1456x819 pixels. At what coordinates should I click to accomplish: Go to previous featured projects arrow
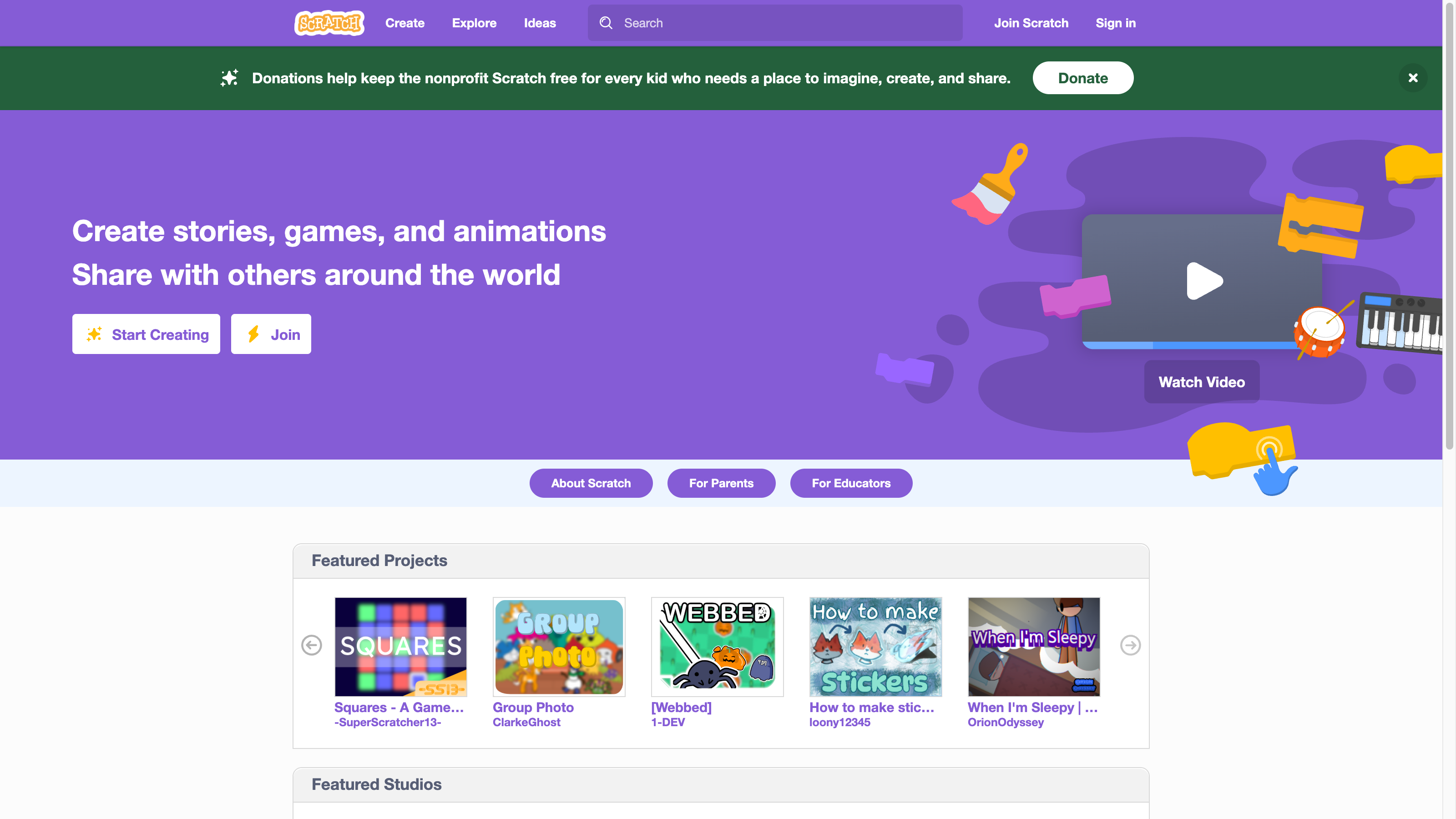click(x=311, y=645)
